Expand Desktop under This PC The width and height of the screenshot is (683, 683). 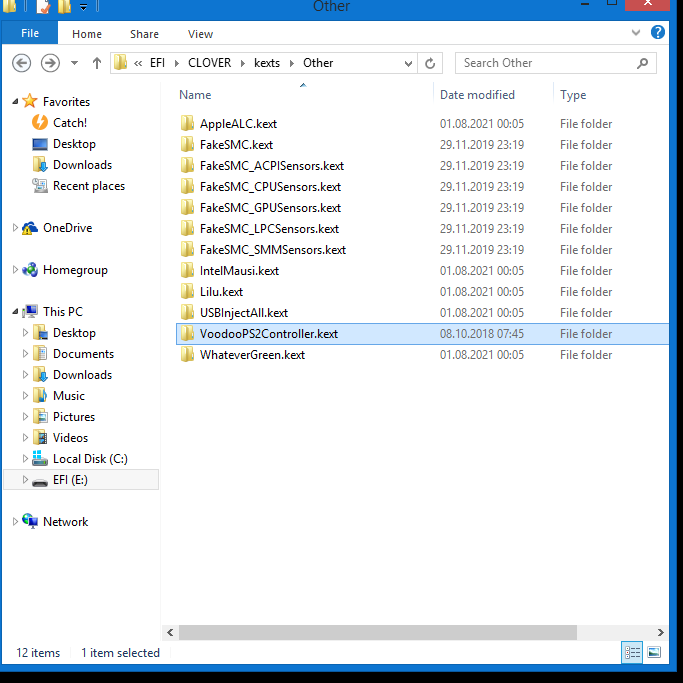[x=25, y=332]
